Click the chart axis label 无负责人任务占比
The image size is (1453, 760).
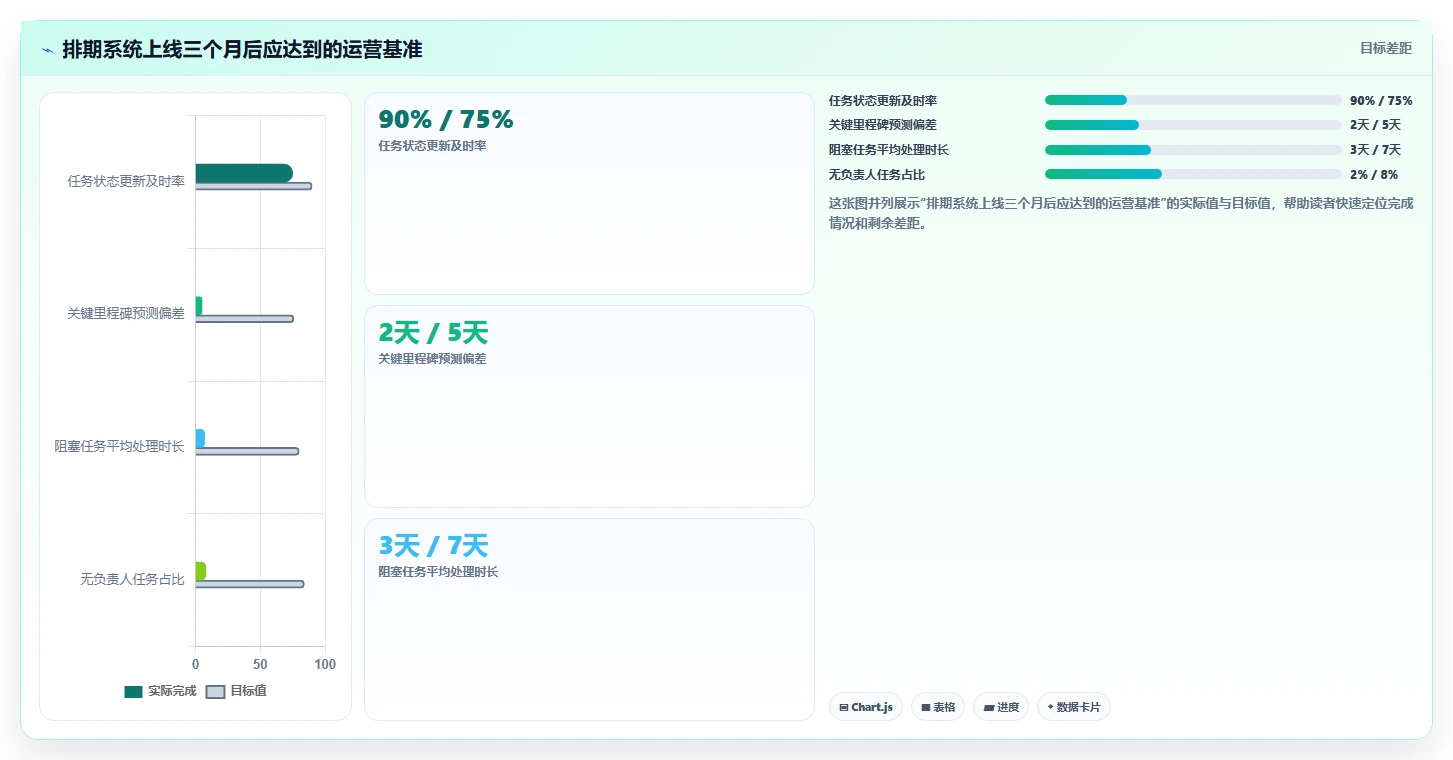click(132, 579)
